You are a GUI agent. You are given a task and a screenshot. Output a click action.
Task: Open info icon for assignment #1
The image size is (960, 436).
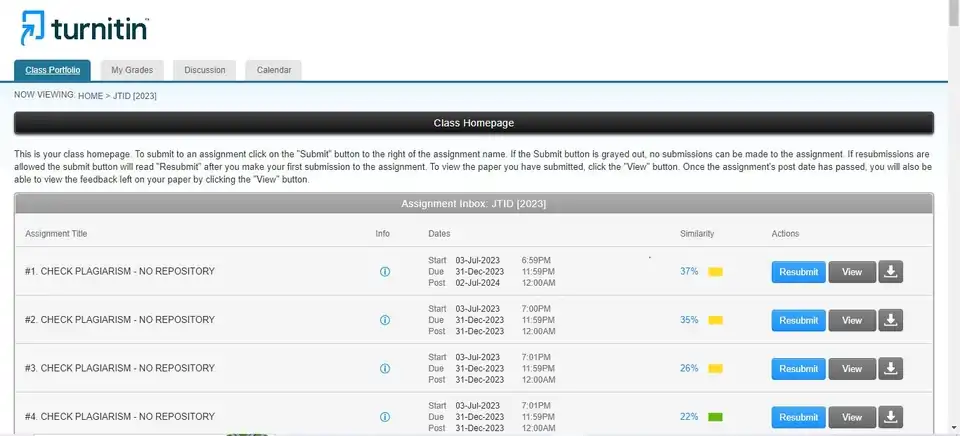pos(384,271)
